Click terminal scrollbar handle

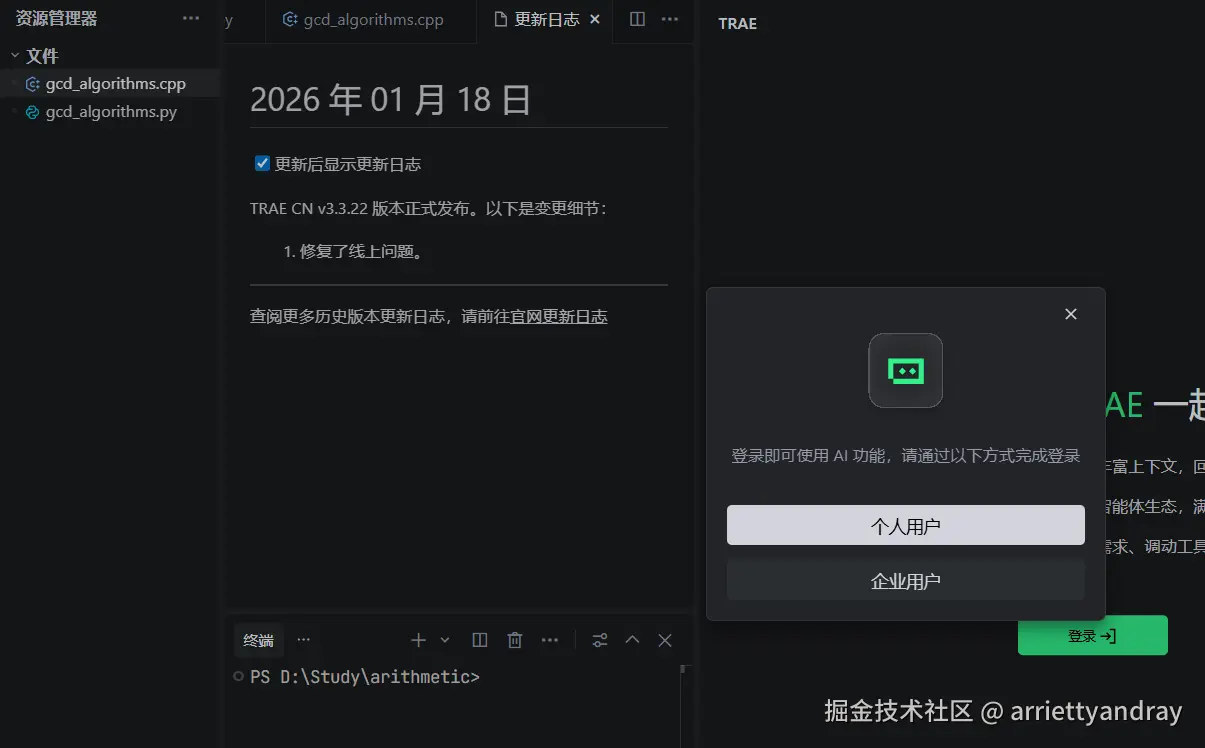pos(684,670)
